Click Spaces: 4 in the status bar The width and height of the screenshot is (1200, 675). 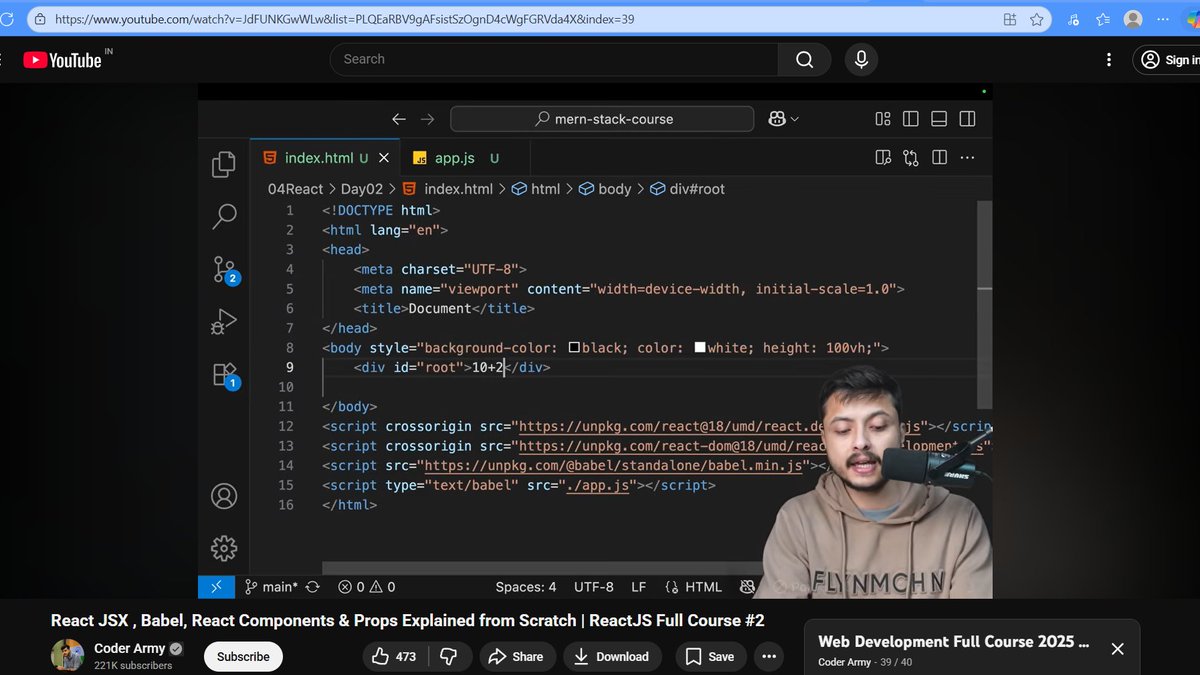point(526,587)
